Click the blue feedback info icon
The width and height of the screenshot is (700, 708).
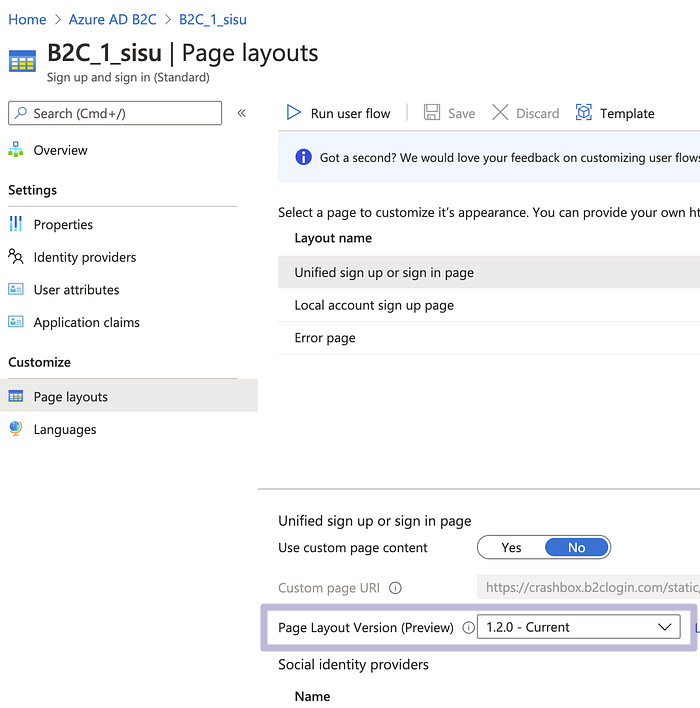[x=303, y=157]
